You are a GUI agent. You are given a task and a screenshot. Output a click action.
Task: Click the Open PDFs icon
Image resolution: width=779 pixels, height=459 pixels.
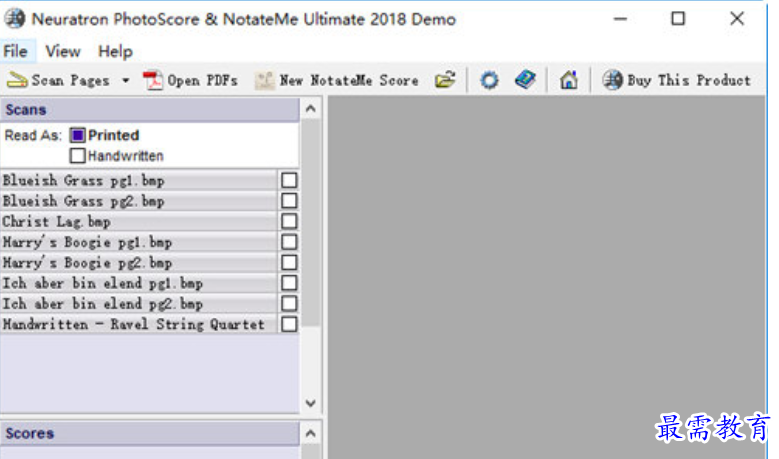(153, 80)
